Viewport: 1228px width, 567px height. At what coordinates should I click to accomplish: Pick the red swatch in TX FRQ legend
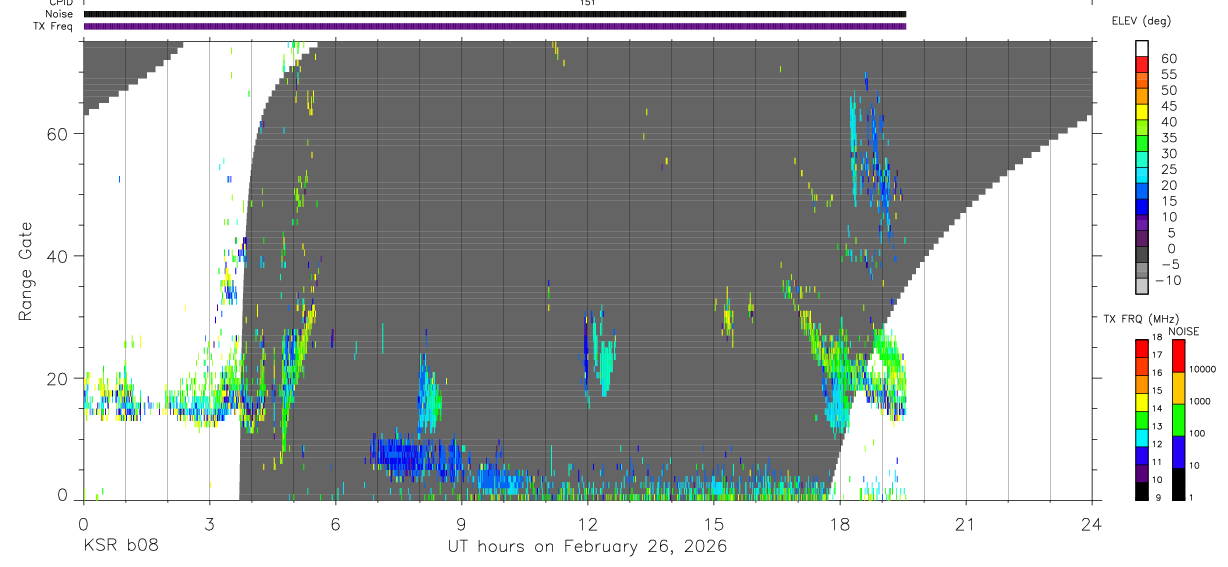(1142, 348)
